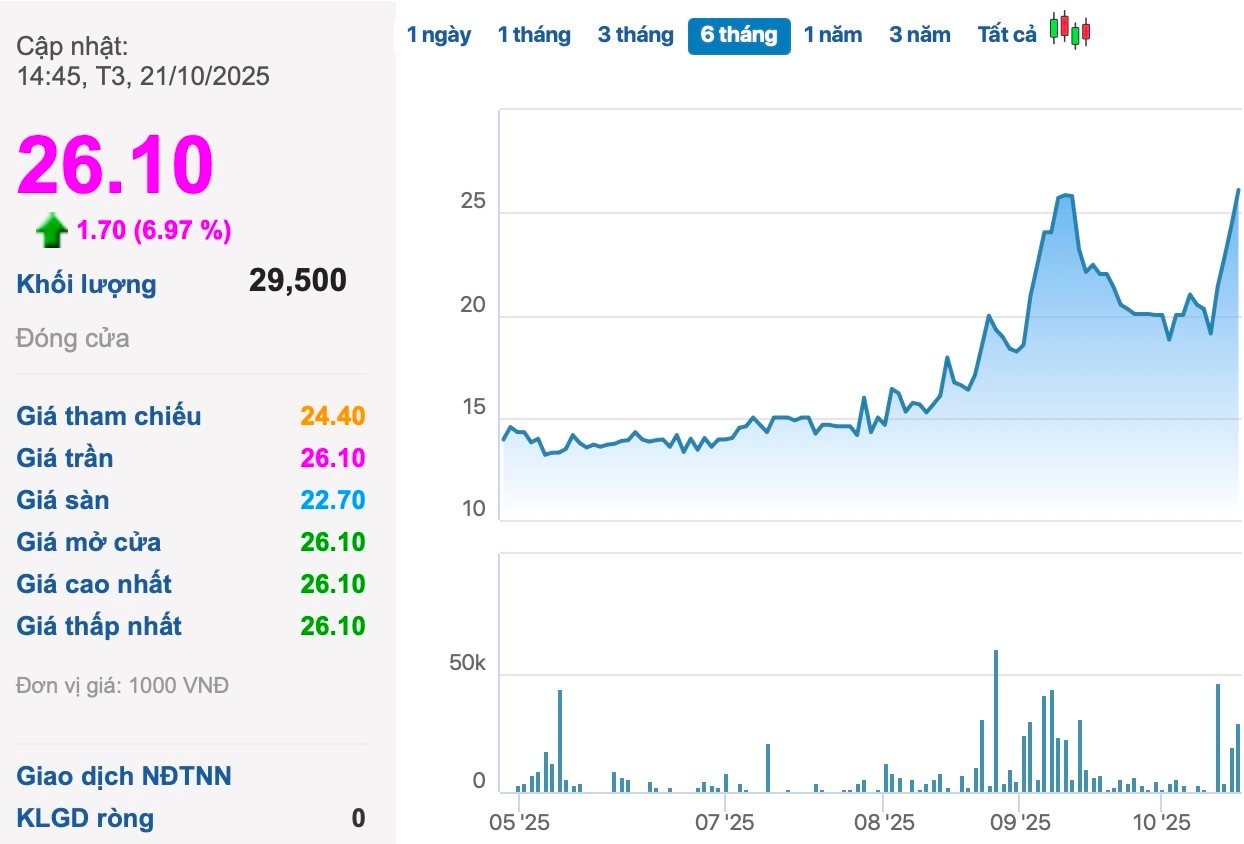Click the price change 1.70 (6.97 %) text
The width and height of the screenshot is (1244, 844).
point(154,231)
